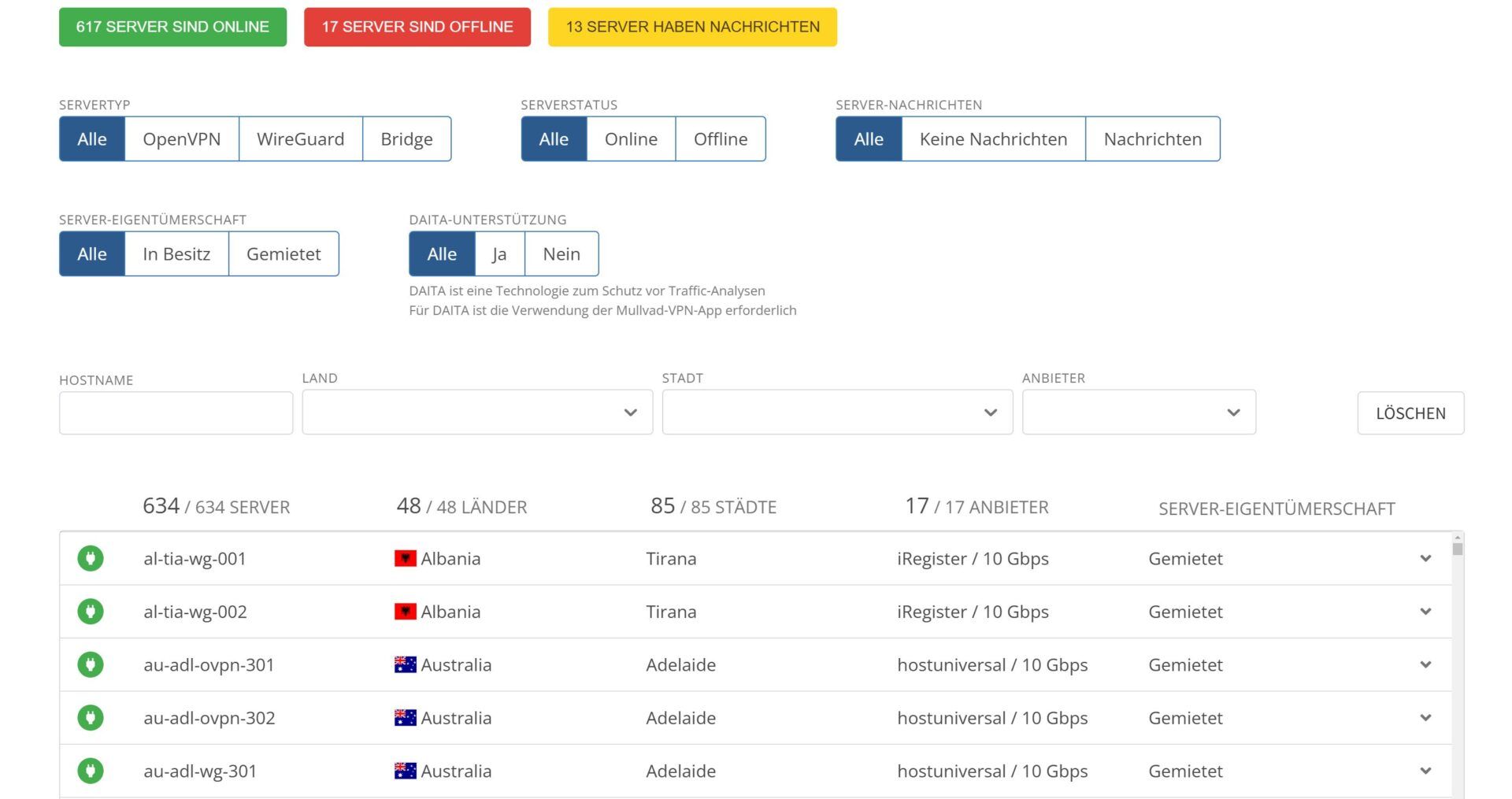Open the Anbieter dropdown
Viewport: 1512px width, 799px height.
[x=1139, y=412]
